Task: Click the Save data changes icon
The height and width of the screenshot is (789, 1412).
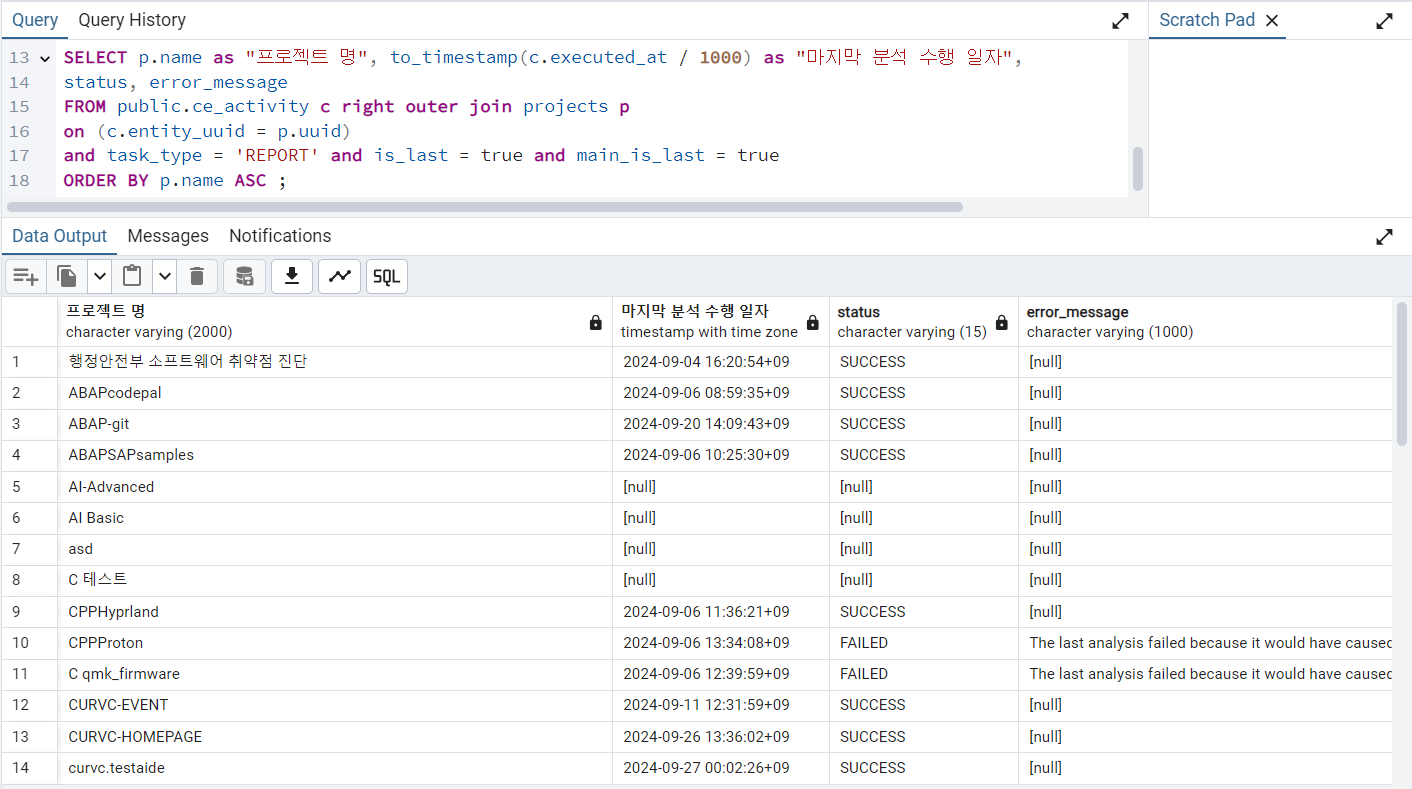Action: pos(244,277)
